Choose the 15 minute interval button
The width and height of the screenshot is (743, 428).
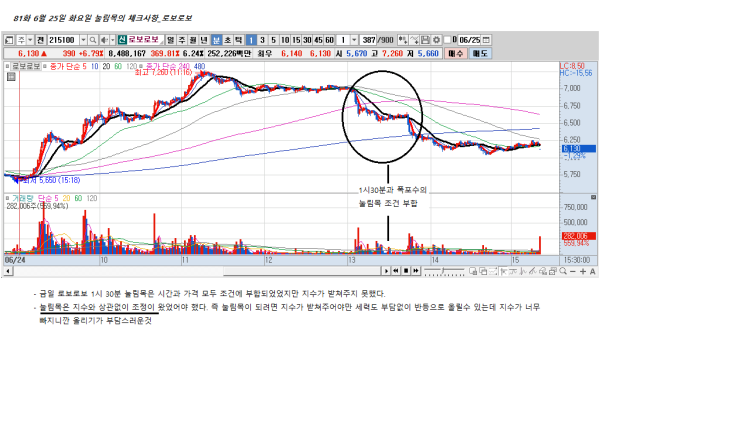coord(296,40)
